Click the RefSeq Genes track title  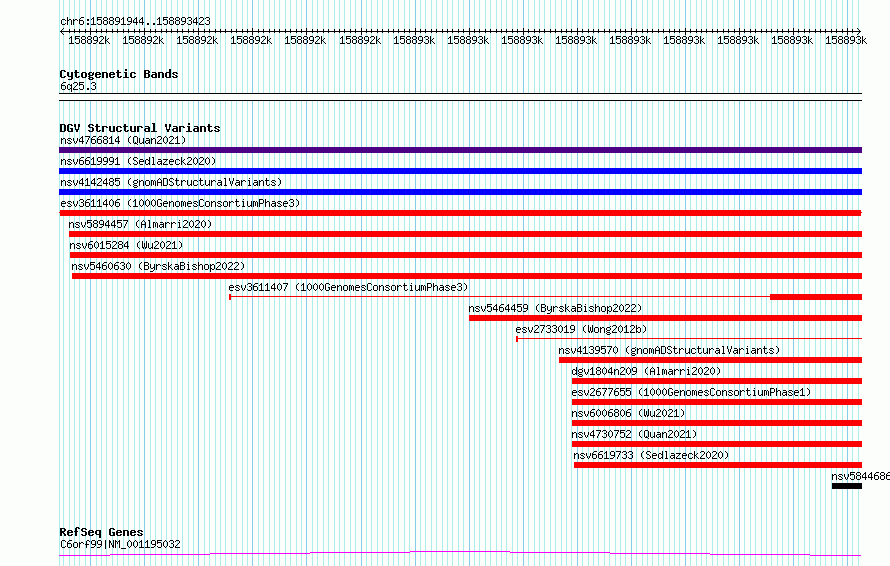point(101,532)
